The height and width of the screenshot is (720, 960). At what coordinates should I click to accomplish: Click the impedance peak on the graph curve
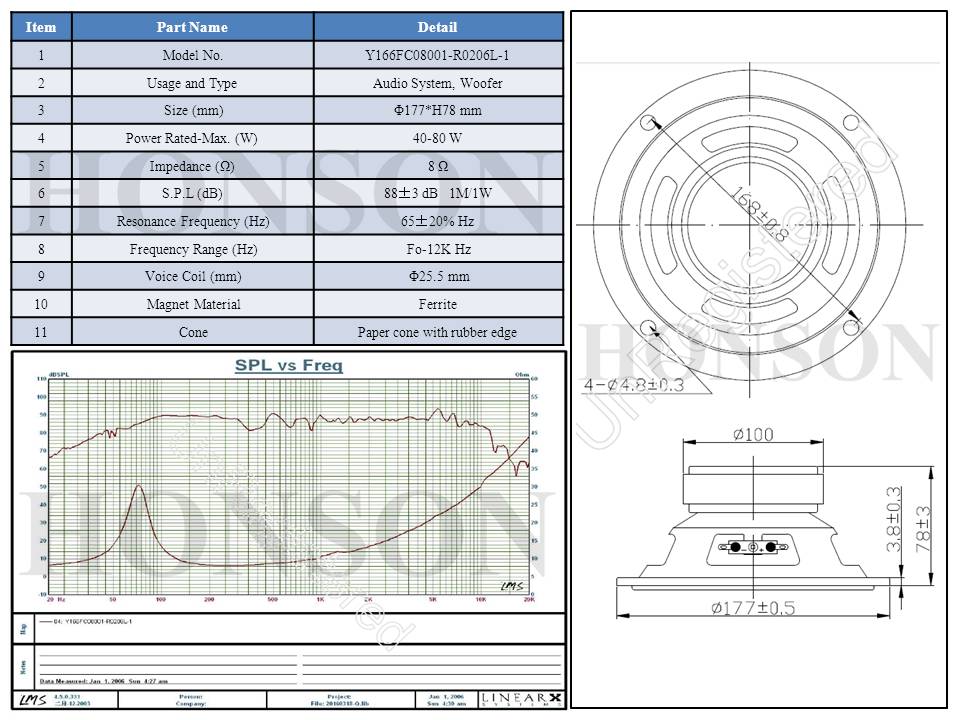point(139,486)
